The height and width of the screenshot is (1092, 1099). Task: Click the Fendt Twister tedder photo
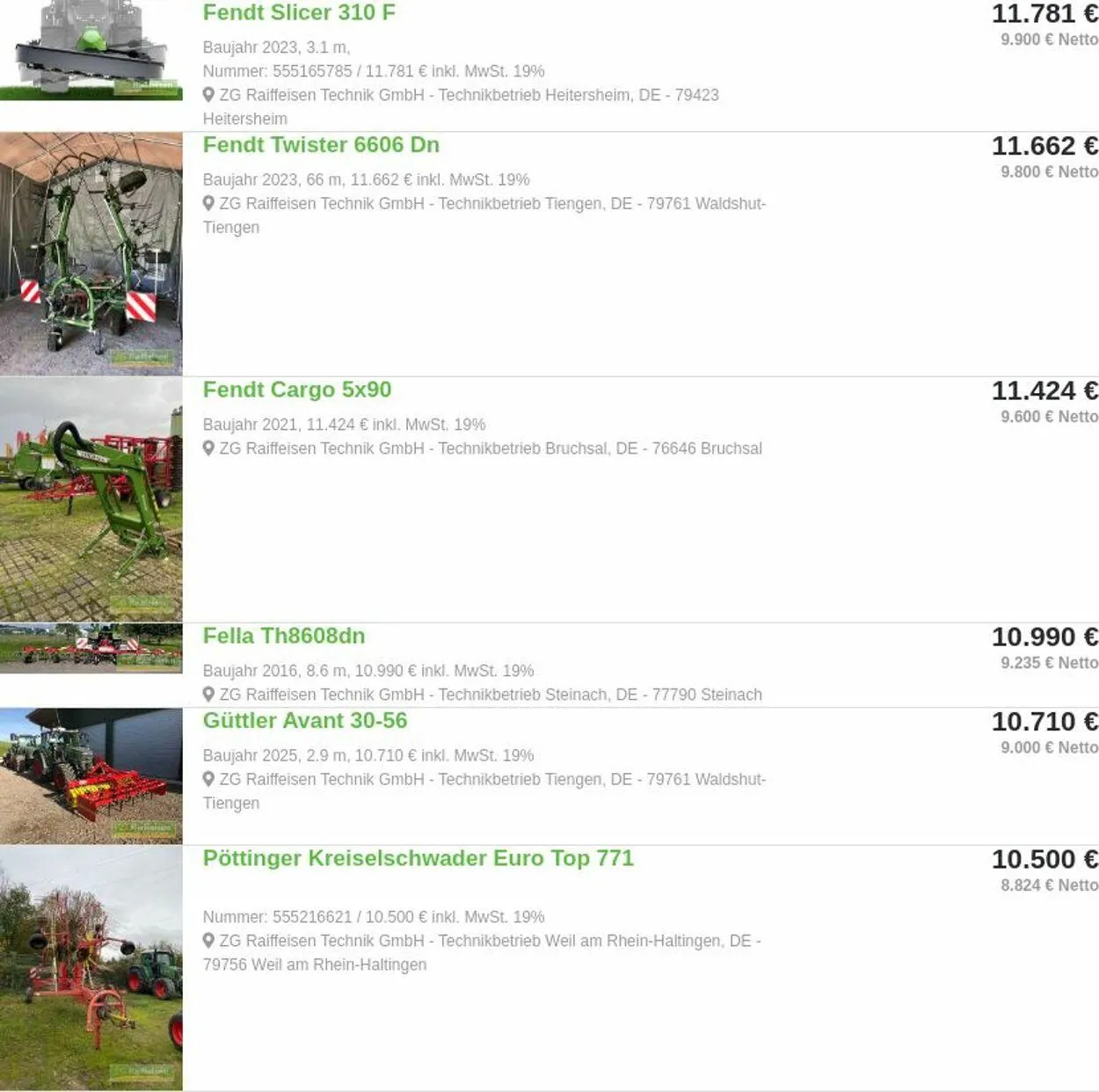pyautogui.click(x=91, y=254)
